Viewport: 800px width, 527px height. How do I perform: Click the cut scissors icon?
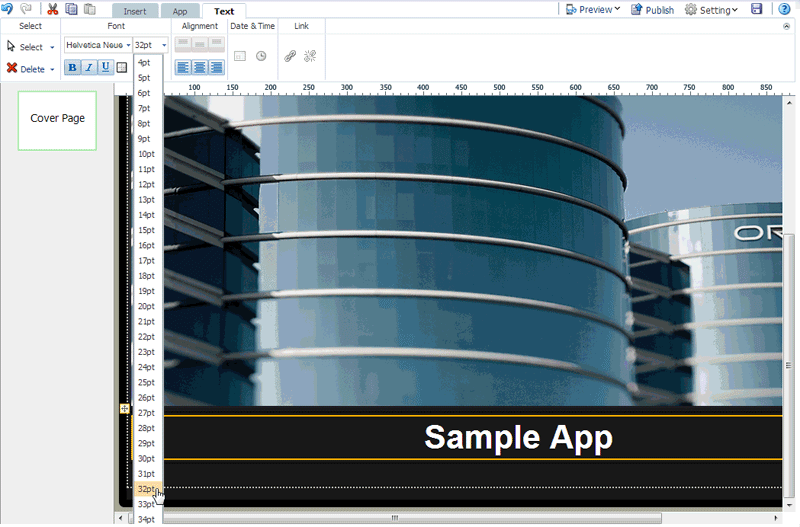[52, 9]
